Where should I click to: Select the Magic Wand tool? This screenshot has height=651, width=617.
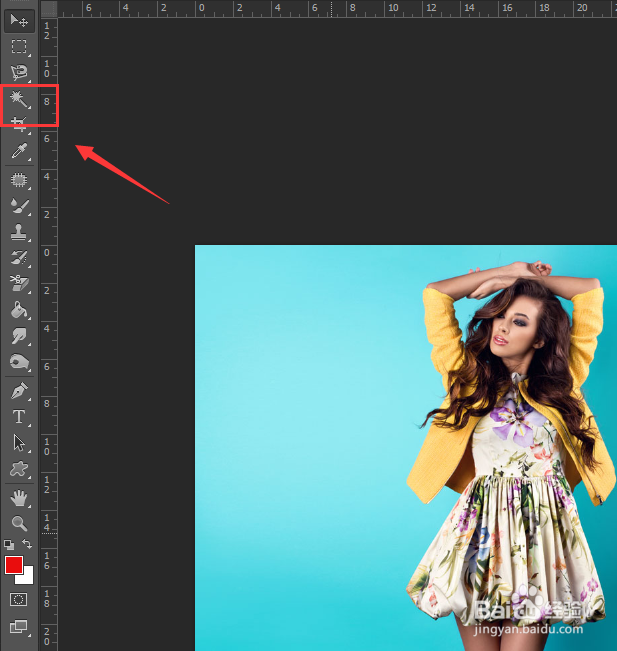[19, 99]
